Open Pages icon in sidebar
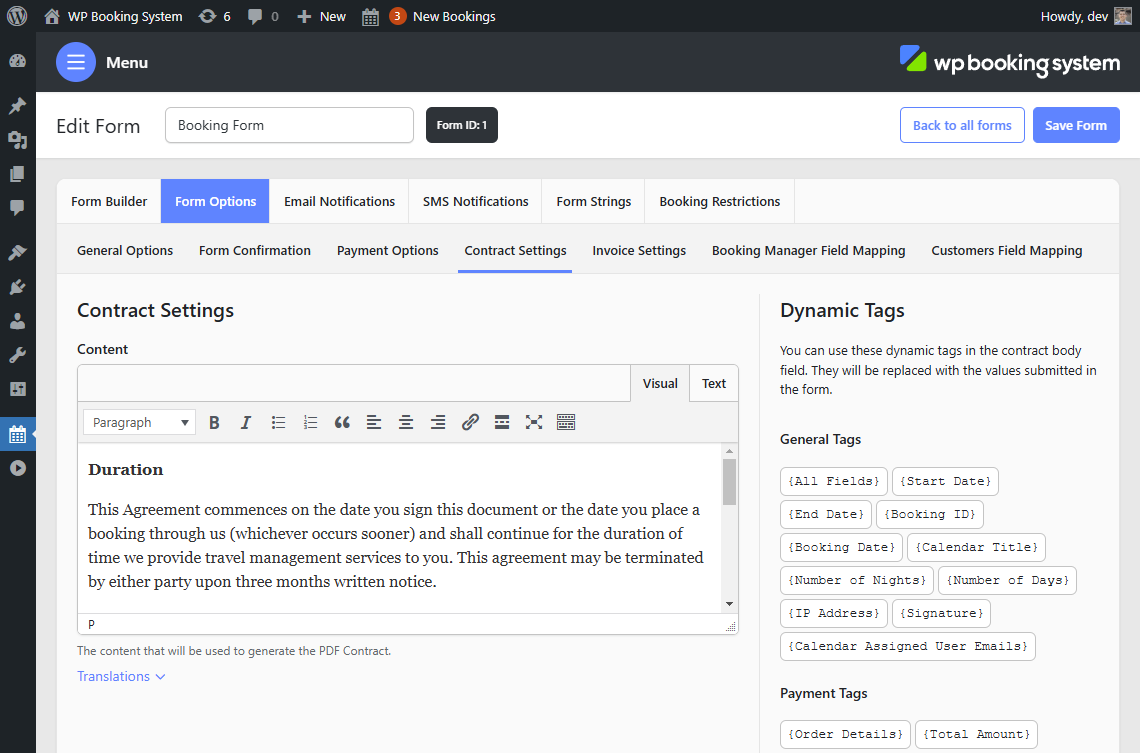 (x=17, y=174)
